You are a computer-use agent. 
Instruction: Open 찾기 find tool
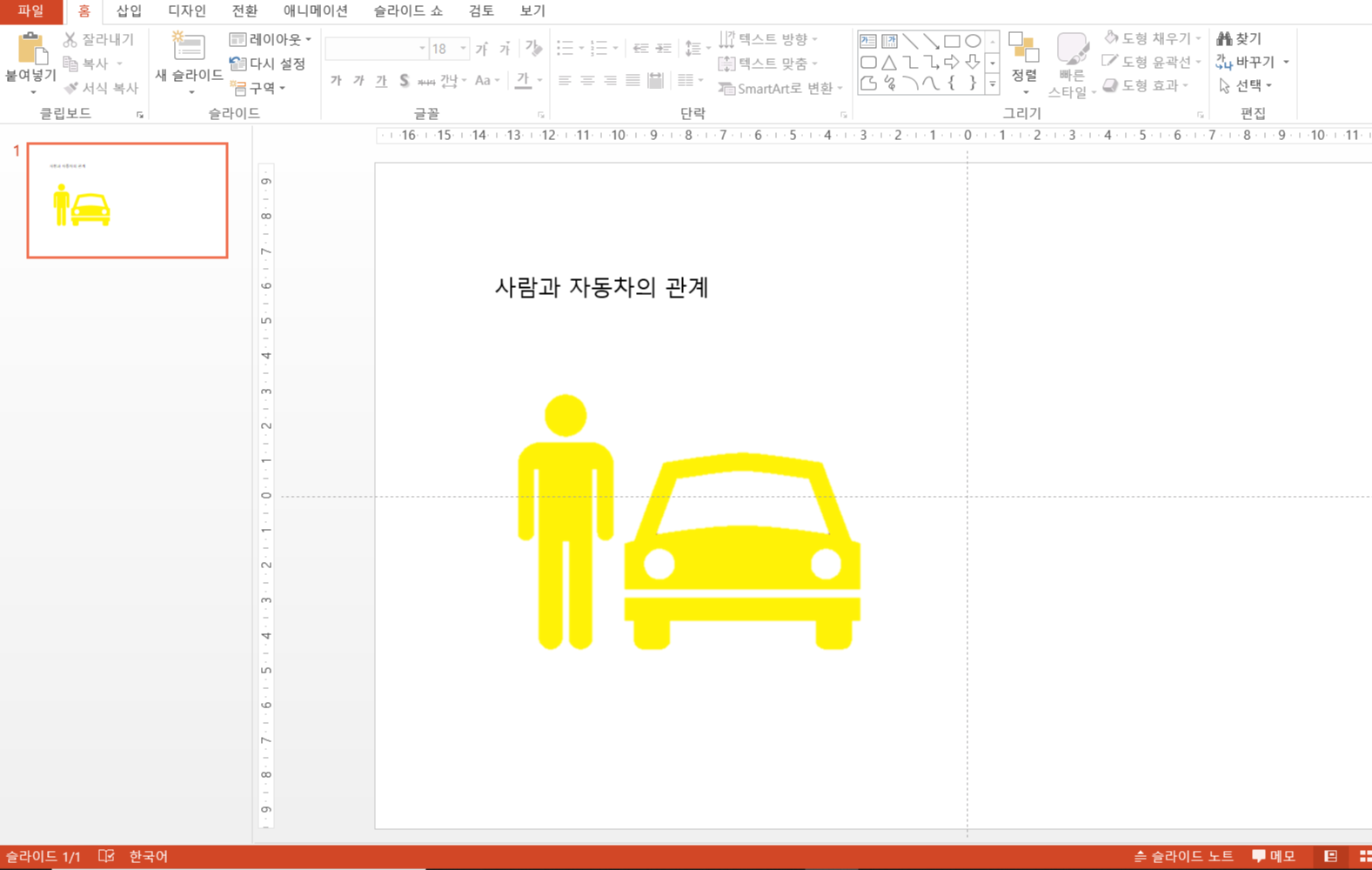(1240, 39)
